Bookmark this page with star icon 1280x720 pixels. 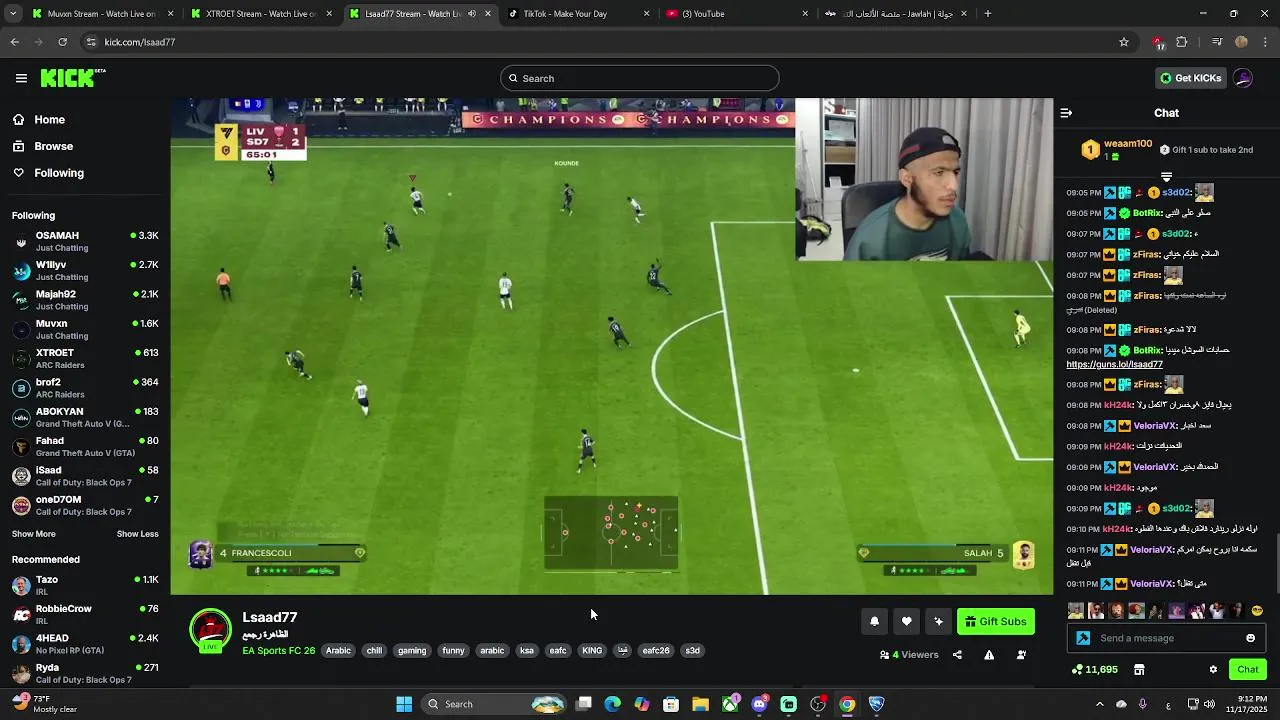click(1124, 42)
